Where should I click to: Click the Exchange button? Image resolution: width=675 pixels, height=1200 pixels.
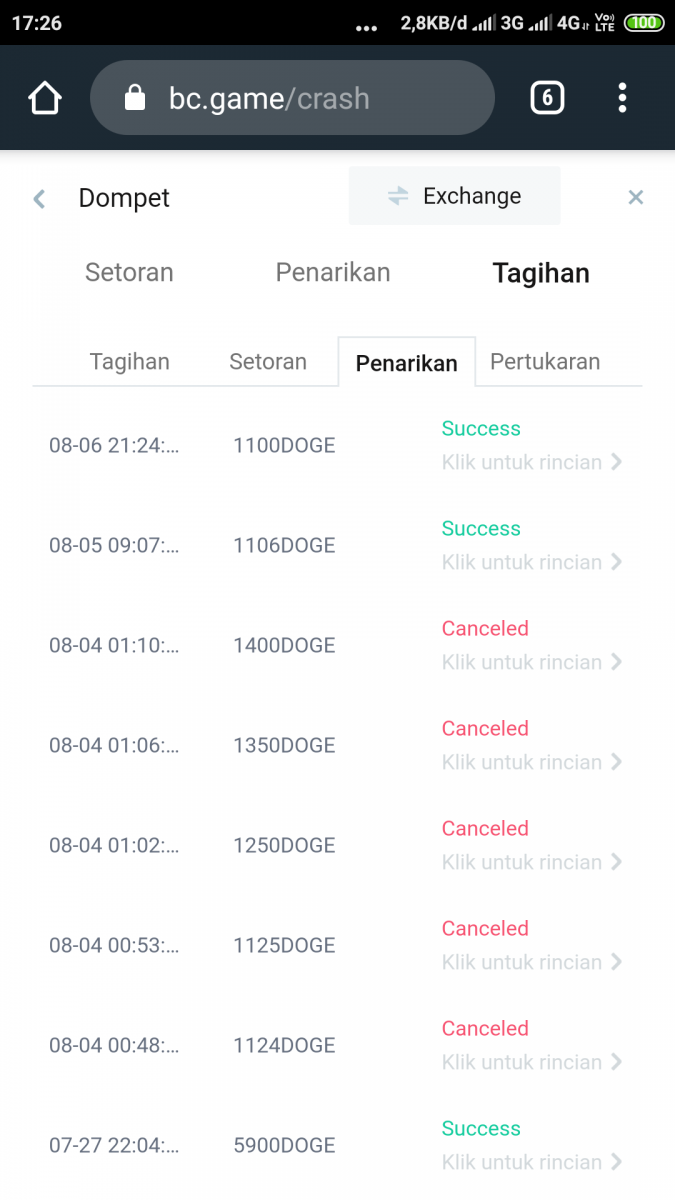coord(455,196)
